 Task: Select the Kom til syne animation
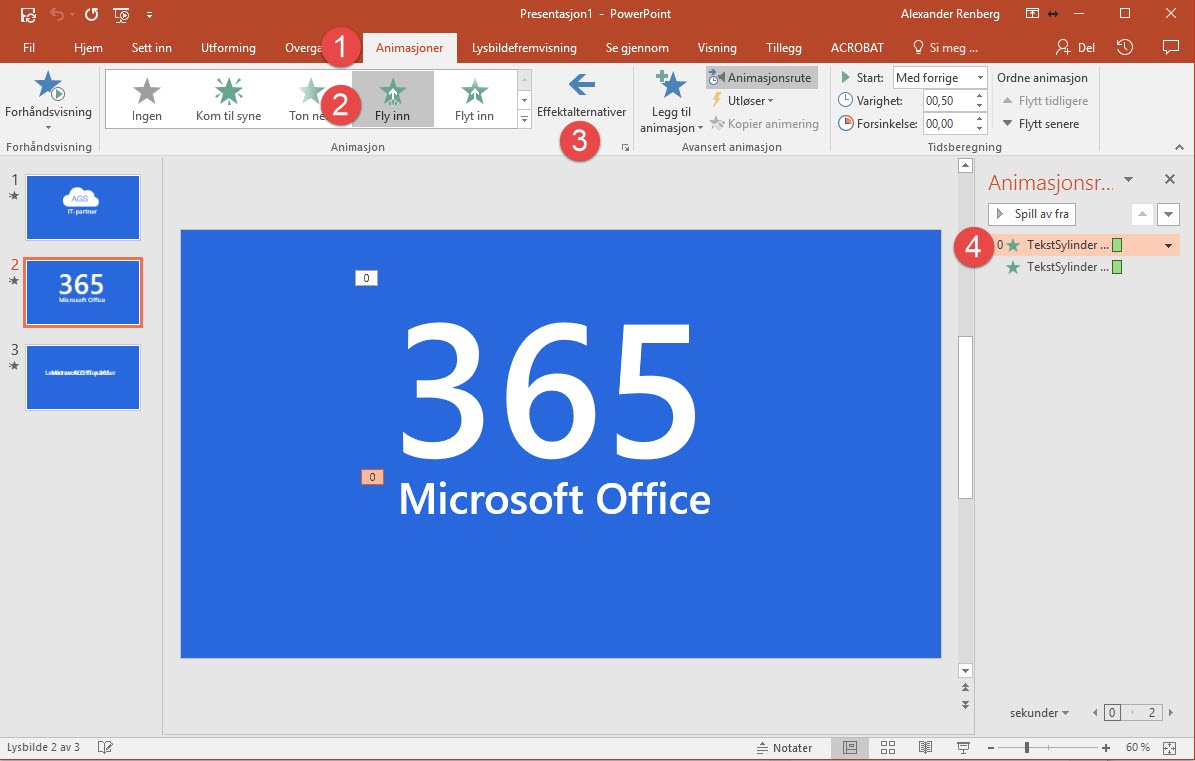click(x=229, y=99)
